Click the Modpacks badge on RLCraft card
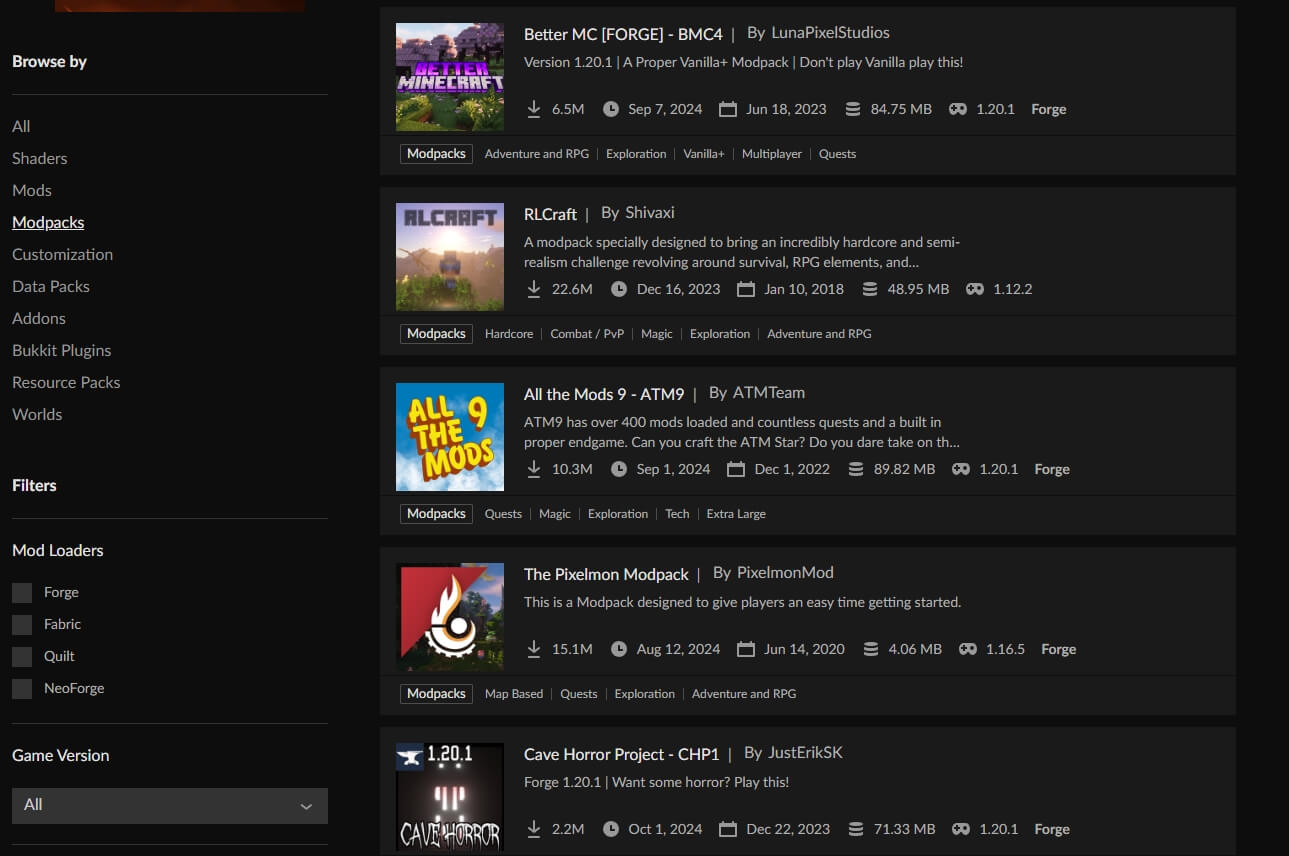This screenshot has height=856, width=1289. 436,334
